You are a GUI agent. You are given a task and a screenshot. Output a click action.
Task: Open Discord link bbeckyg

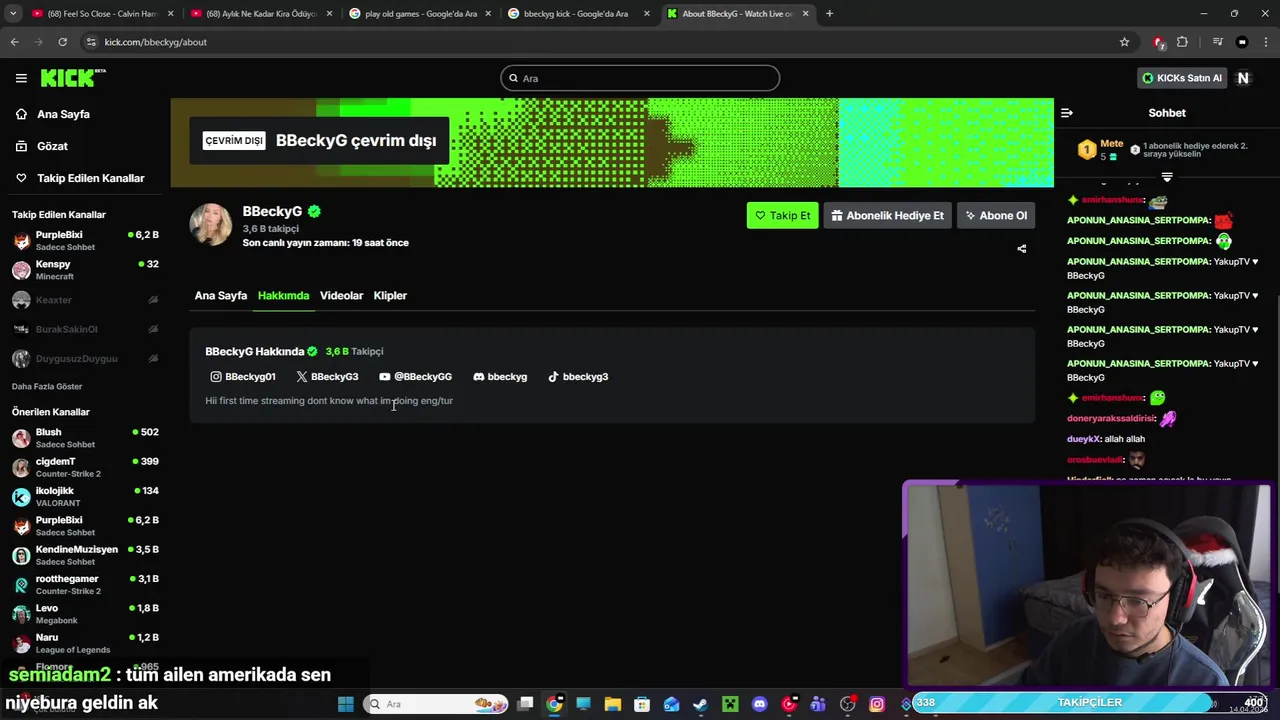tap(500, 377)
